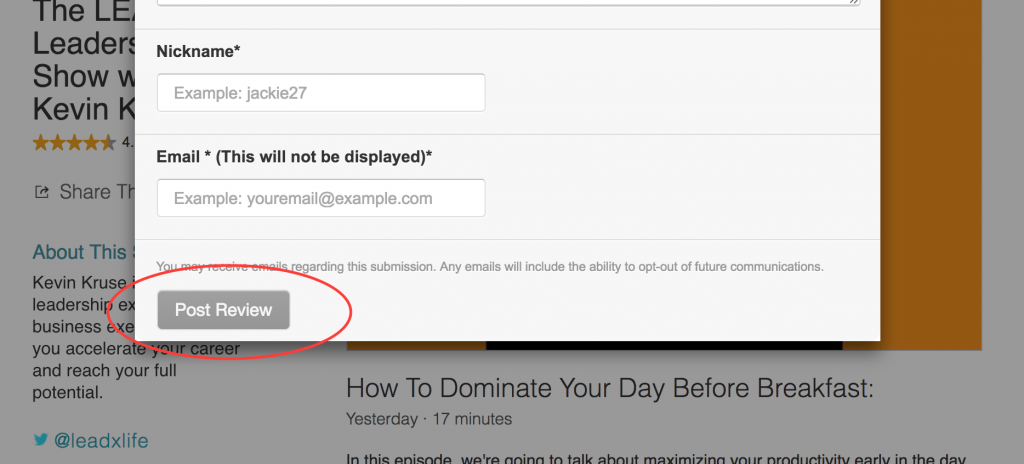
Task: Click the Nickname field label
Action: click(199, 52)
